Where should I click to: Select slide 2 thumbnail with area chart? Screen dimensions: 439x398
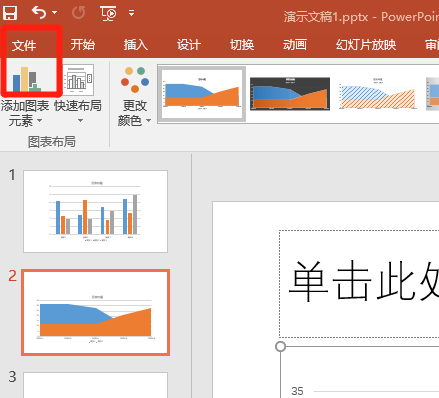coord(96,313)
